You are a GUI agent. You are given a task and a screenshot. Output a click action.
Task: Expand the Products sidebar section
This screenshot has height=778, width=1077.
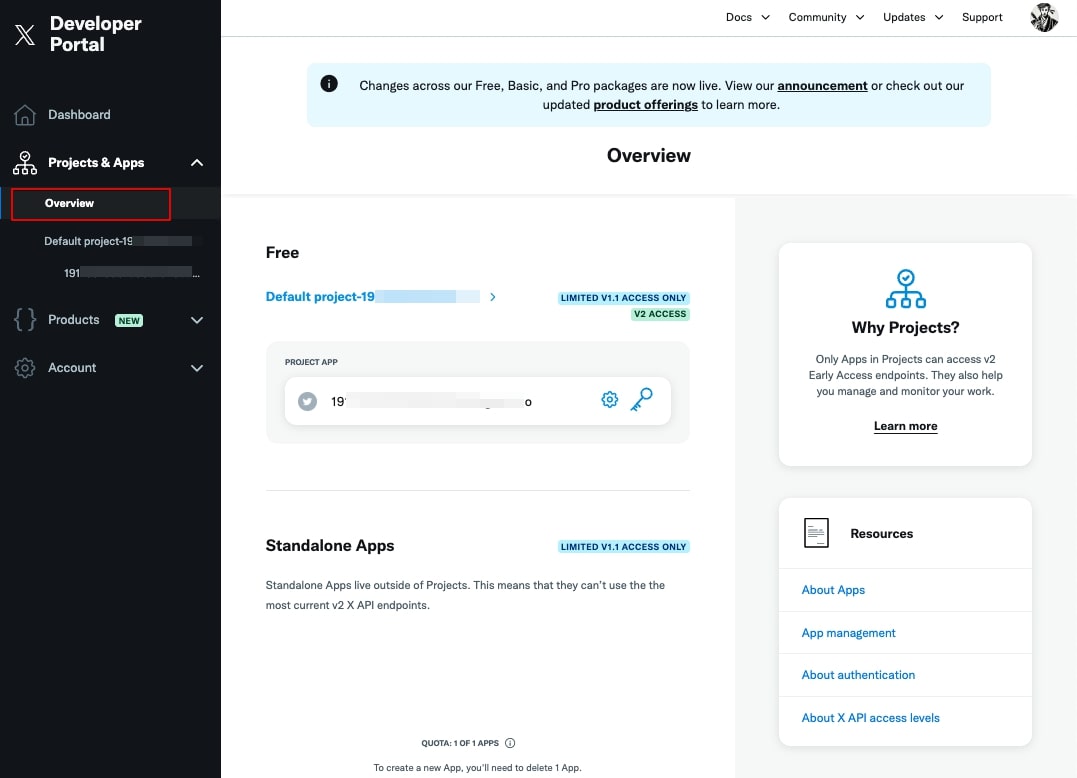[197, 320]
